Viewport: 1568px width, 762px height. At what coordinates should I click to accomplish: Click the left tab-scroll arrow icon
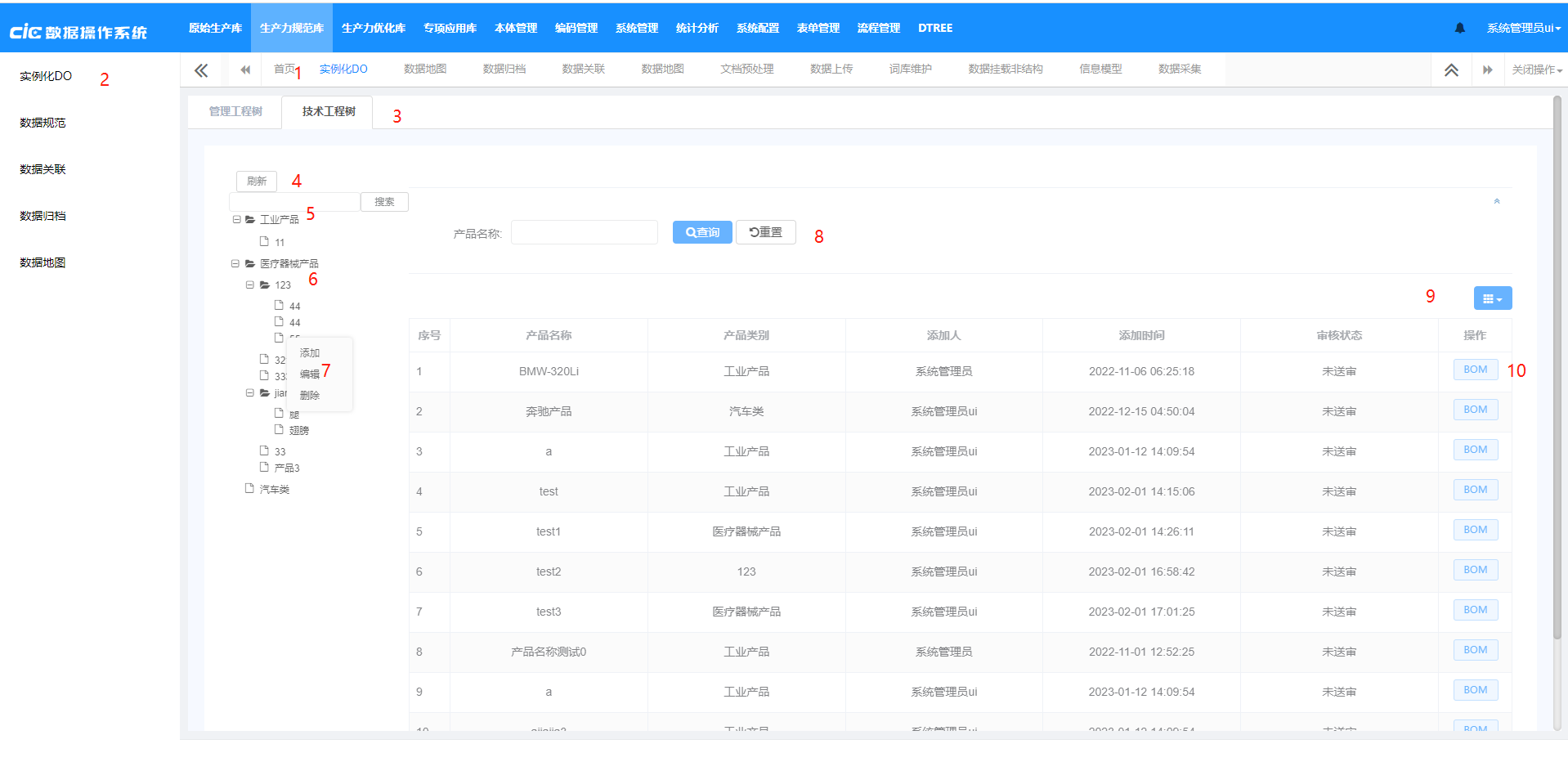244,69
